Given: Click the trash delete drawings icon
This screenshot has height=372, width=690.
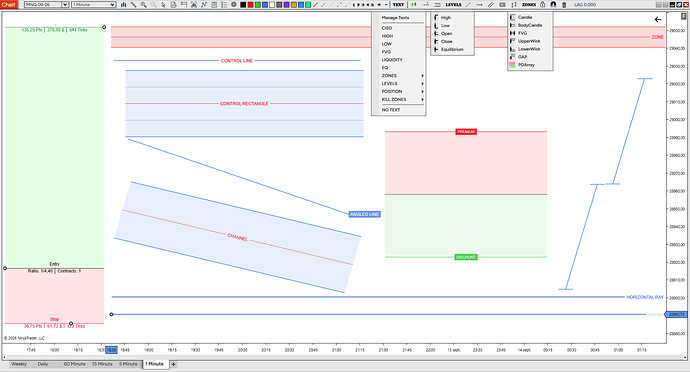Looking at the screenshot, I should pyautogui.click(x=564, y=4).
